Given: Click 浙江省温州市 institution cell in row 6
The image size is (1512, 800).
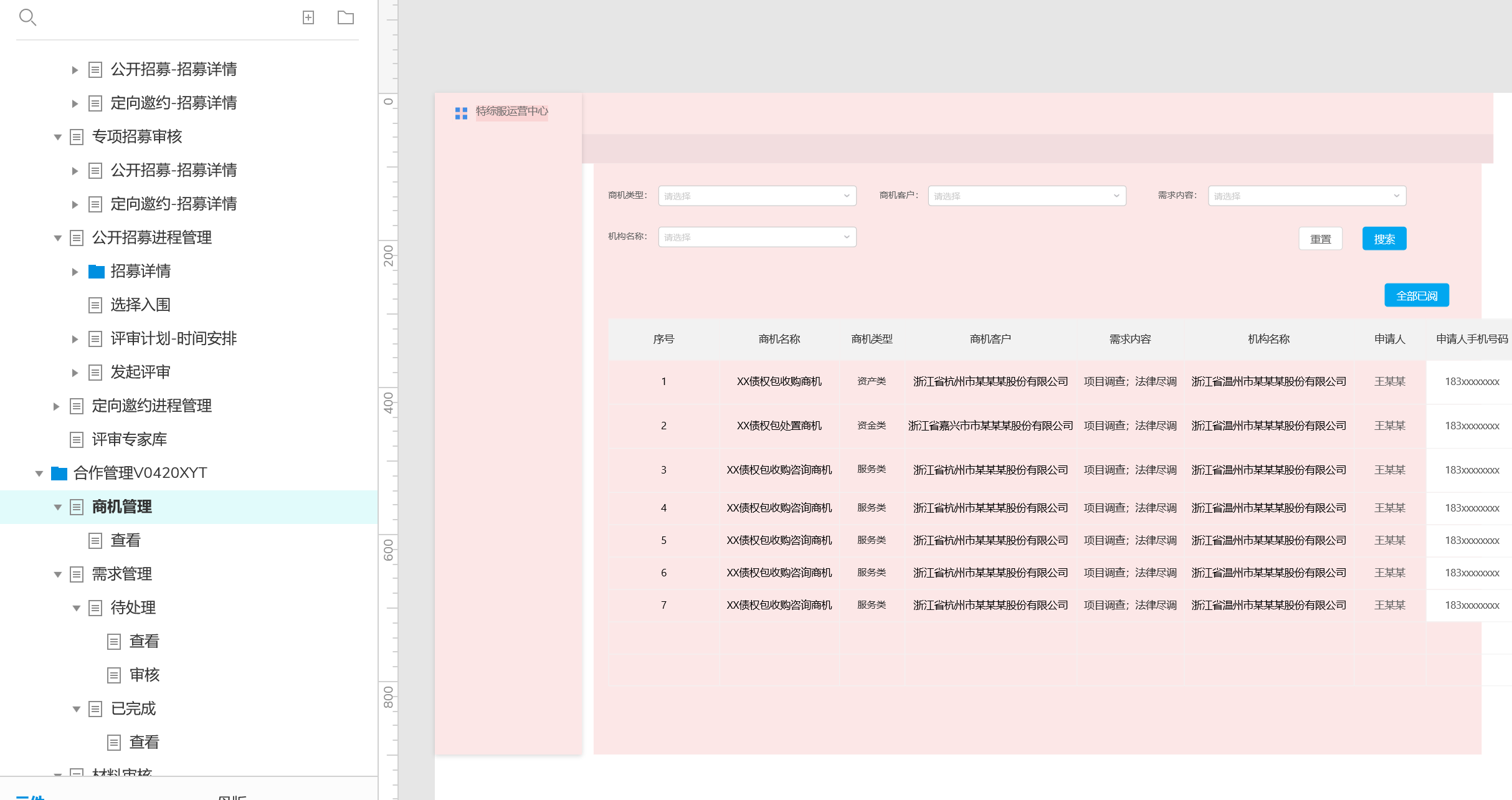Looking at the screenshot, I should (x=1269, y=573).
